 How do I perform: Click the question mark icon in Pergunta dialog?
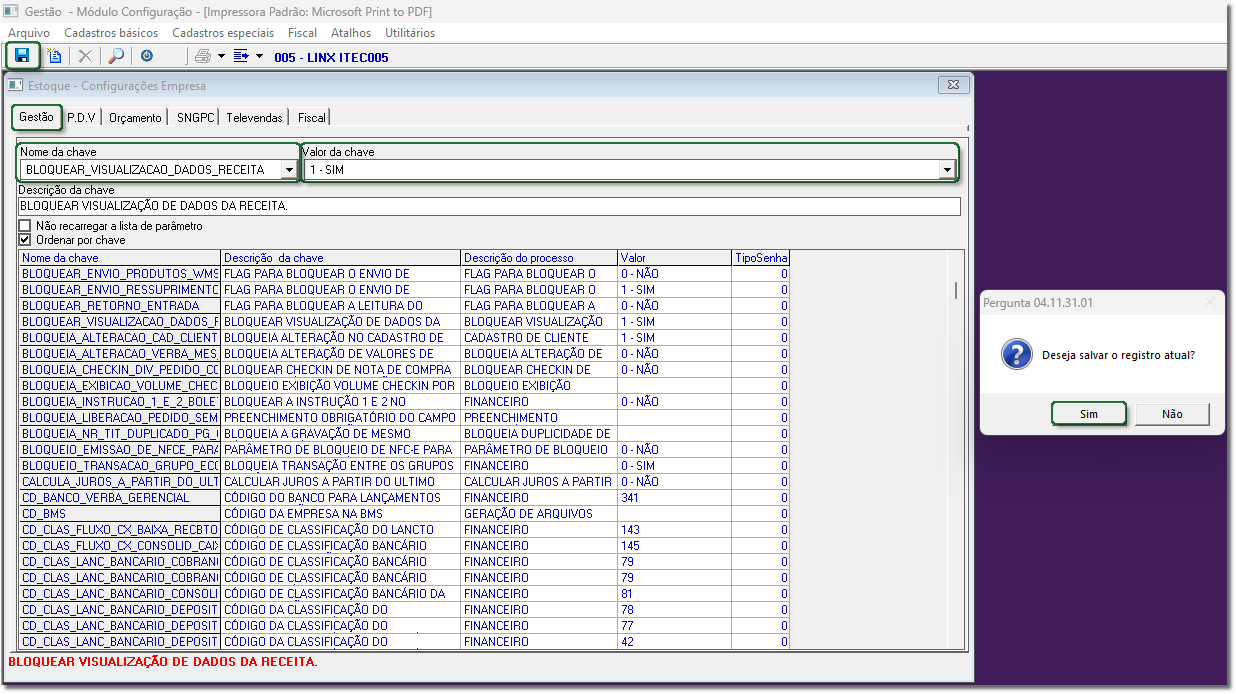click(1017, 355)
